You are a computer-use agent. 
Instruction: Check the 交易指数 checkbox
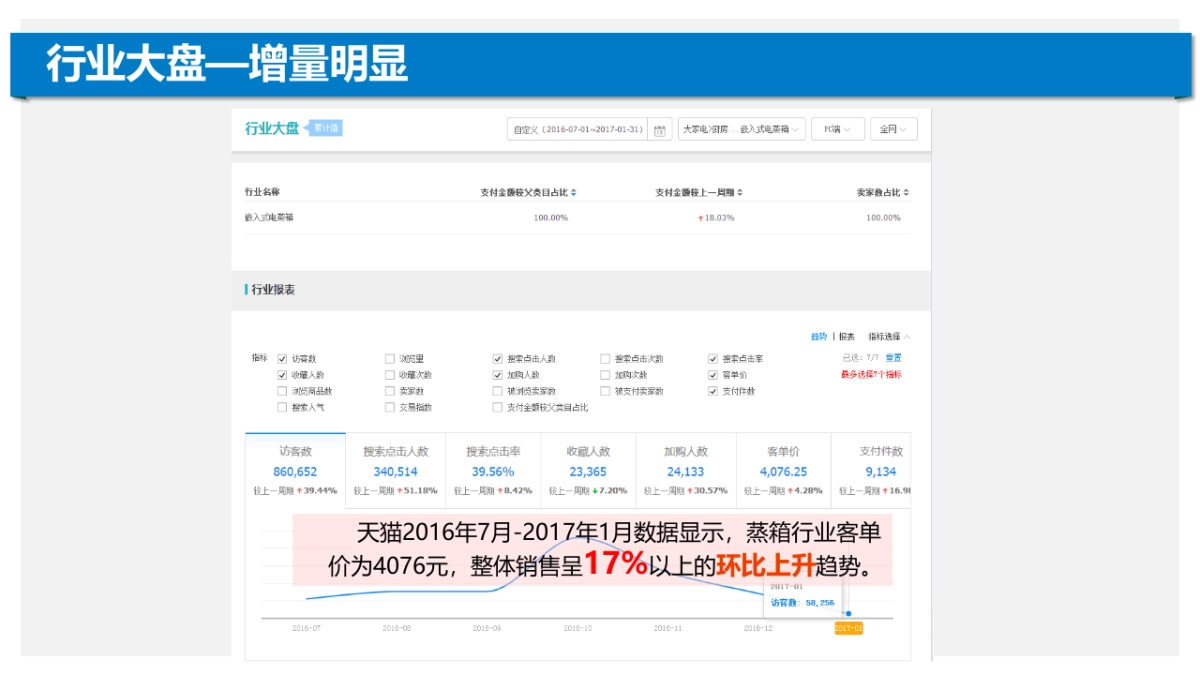pyautogui.click(x=388, y=405)
